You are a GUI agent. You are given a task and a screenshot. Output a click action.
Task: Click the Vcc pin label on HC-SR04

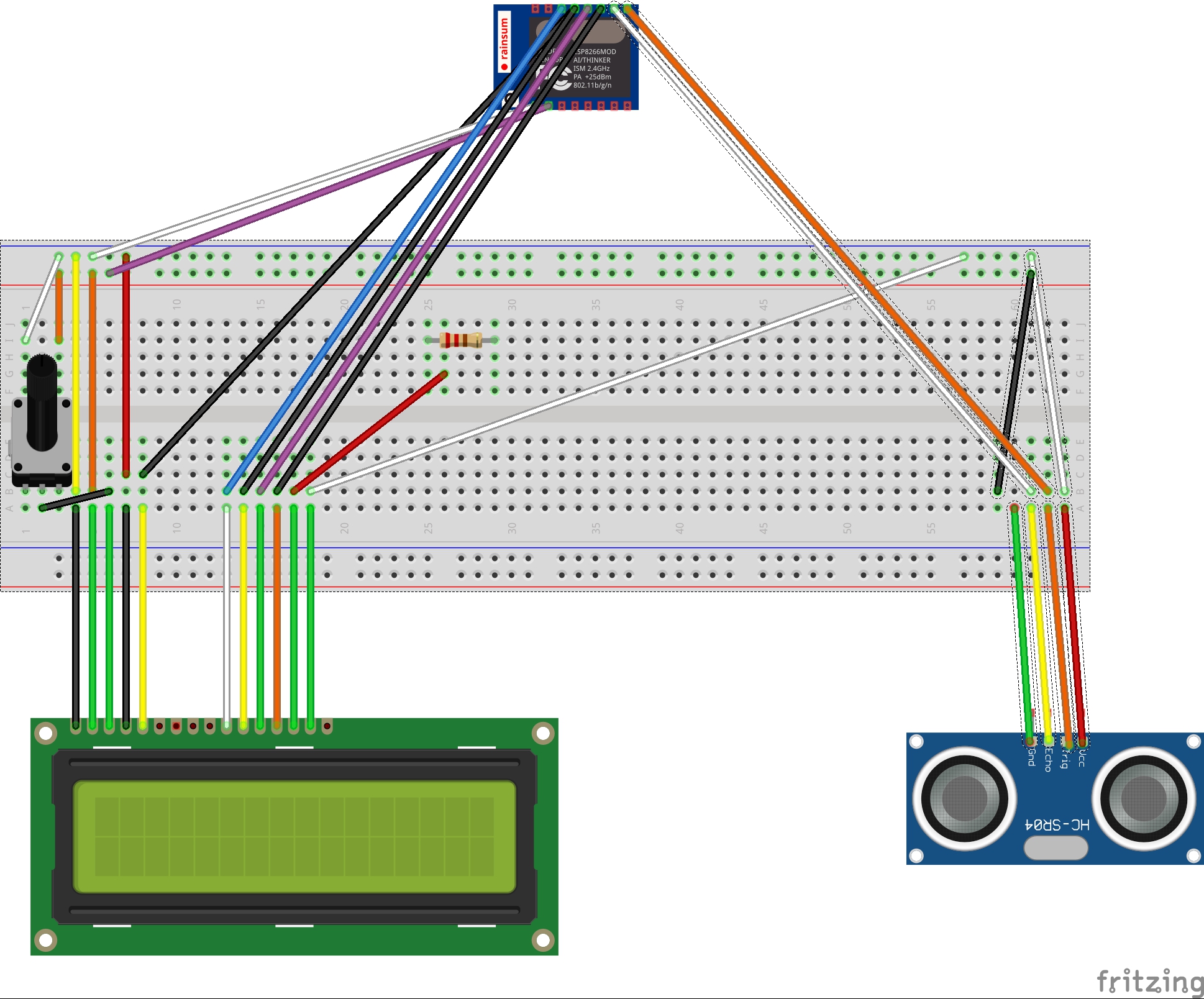1082,757
